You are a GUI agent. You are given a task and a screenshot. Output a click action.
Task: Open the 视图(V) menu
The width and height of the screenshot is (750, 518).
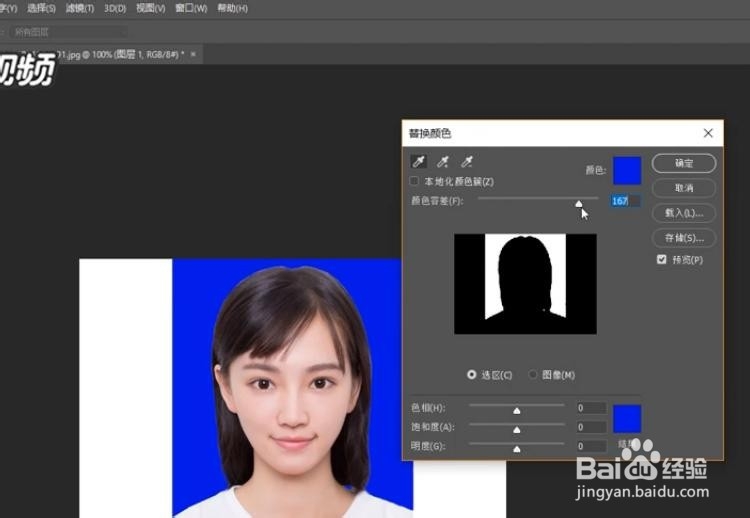click(151, 8)
